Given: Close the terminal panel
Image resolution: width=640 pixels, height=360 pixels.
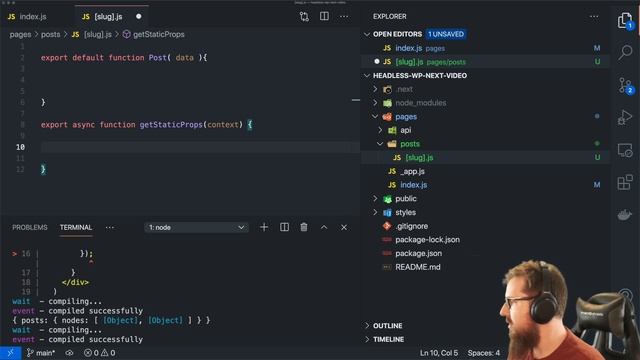Looking at the screenshot, I should [344, 227].
